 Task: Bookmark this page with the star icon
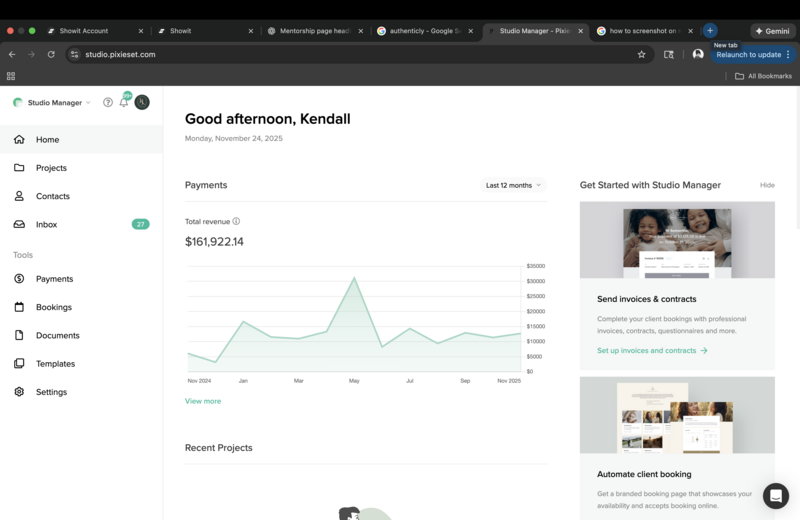tap(641, 54)
